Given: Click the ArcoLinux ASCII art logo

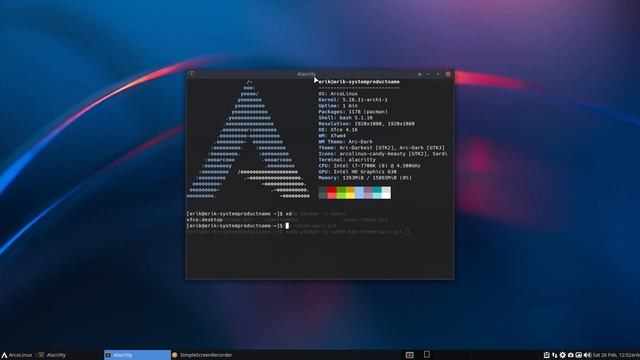Looking at the screenshot, I should click(249, 139).
